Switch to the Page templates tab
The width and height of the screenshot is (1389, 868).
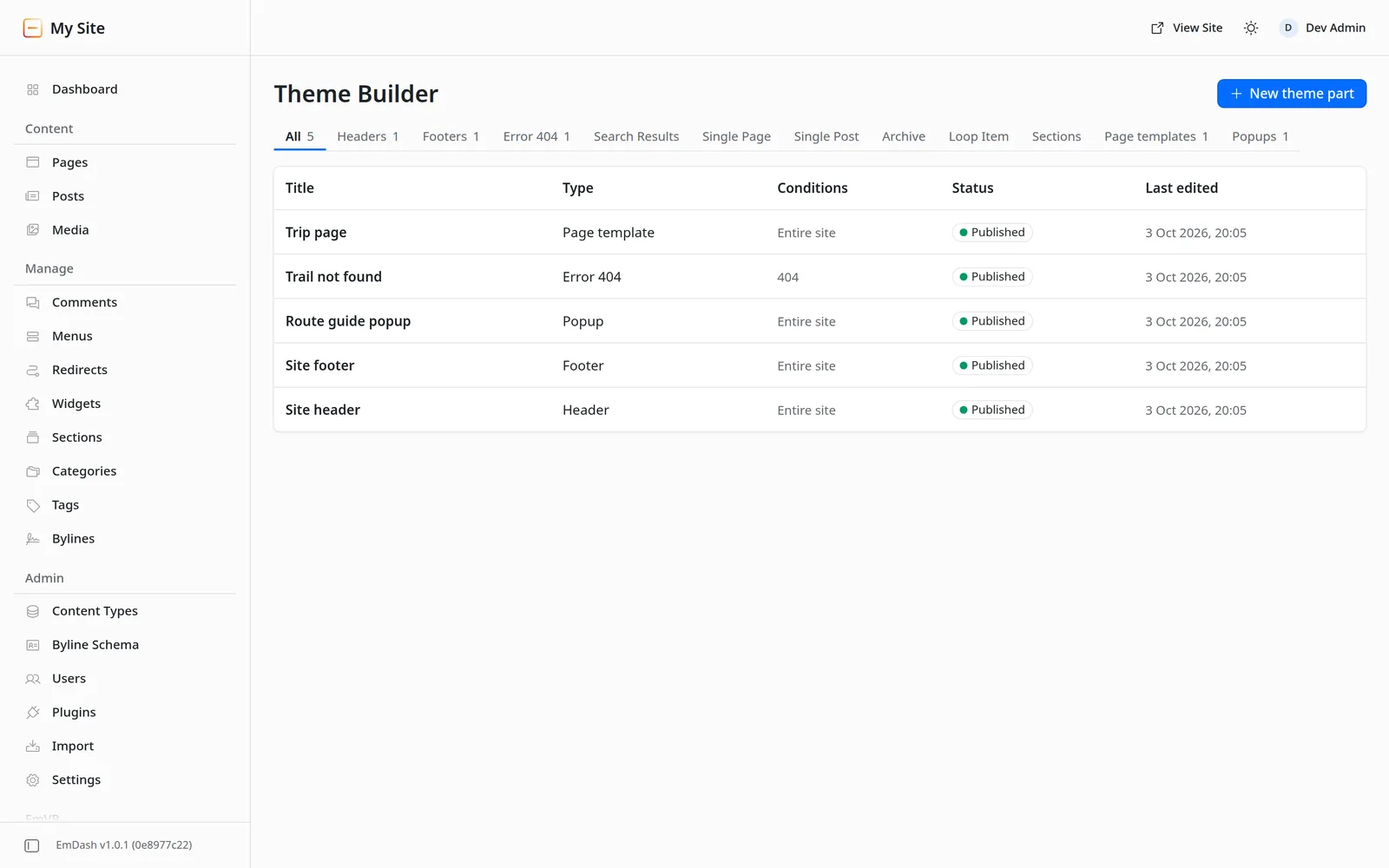1156,136
